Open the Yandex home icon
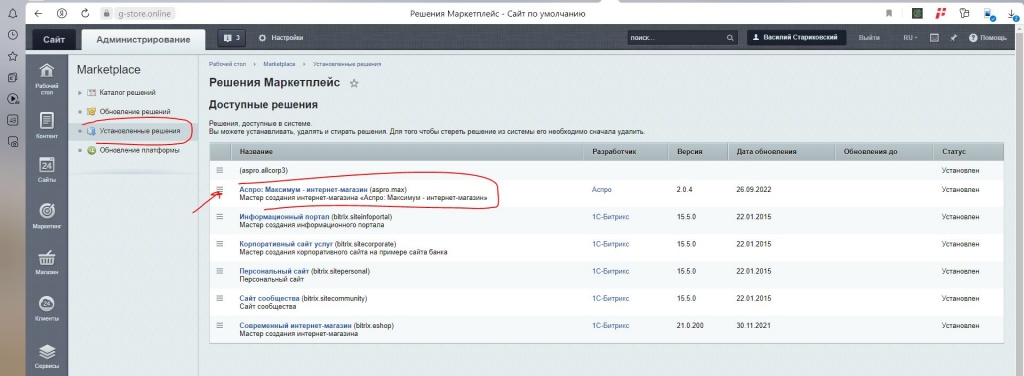This screenshot has height=376, width=1024. coord(61,13)
